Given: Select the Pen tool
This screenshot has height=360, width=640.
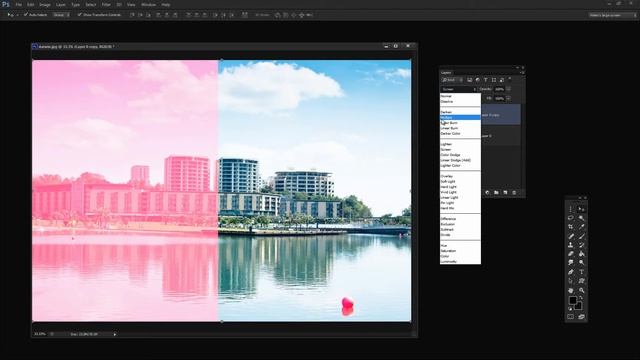Looking at the screenshot, I should [x=571, y=272].
